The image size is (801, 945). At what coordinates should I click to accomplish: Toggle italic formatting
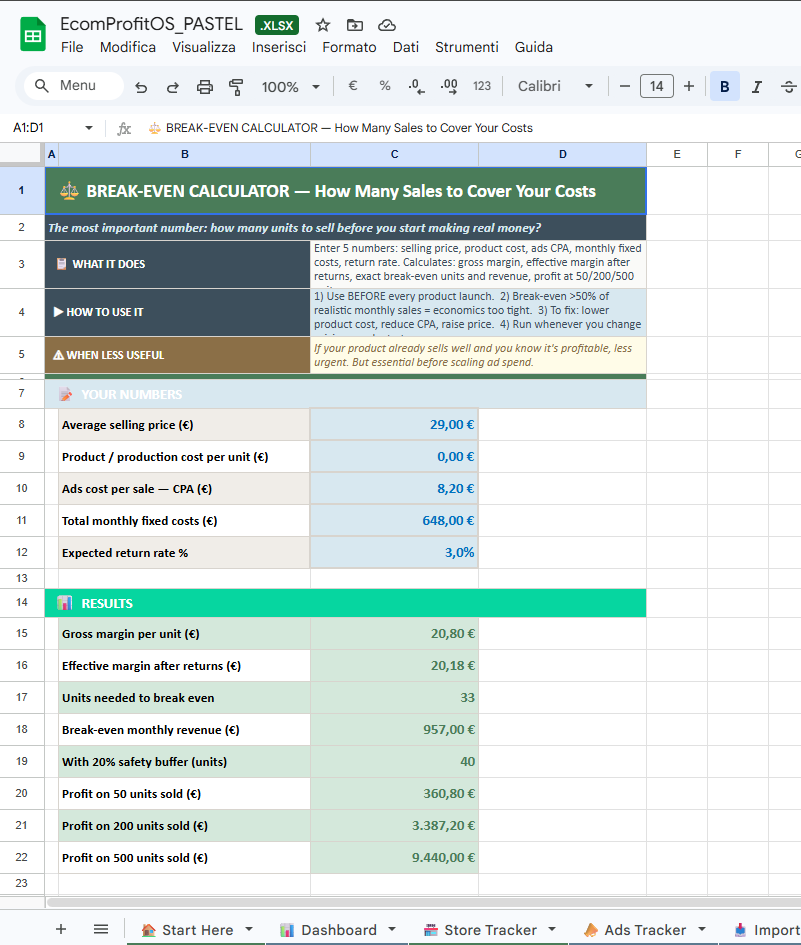click(x=756, y=87)
